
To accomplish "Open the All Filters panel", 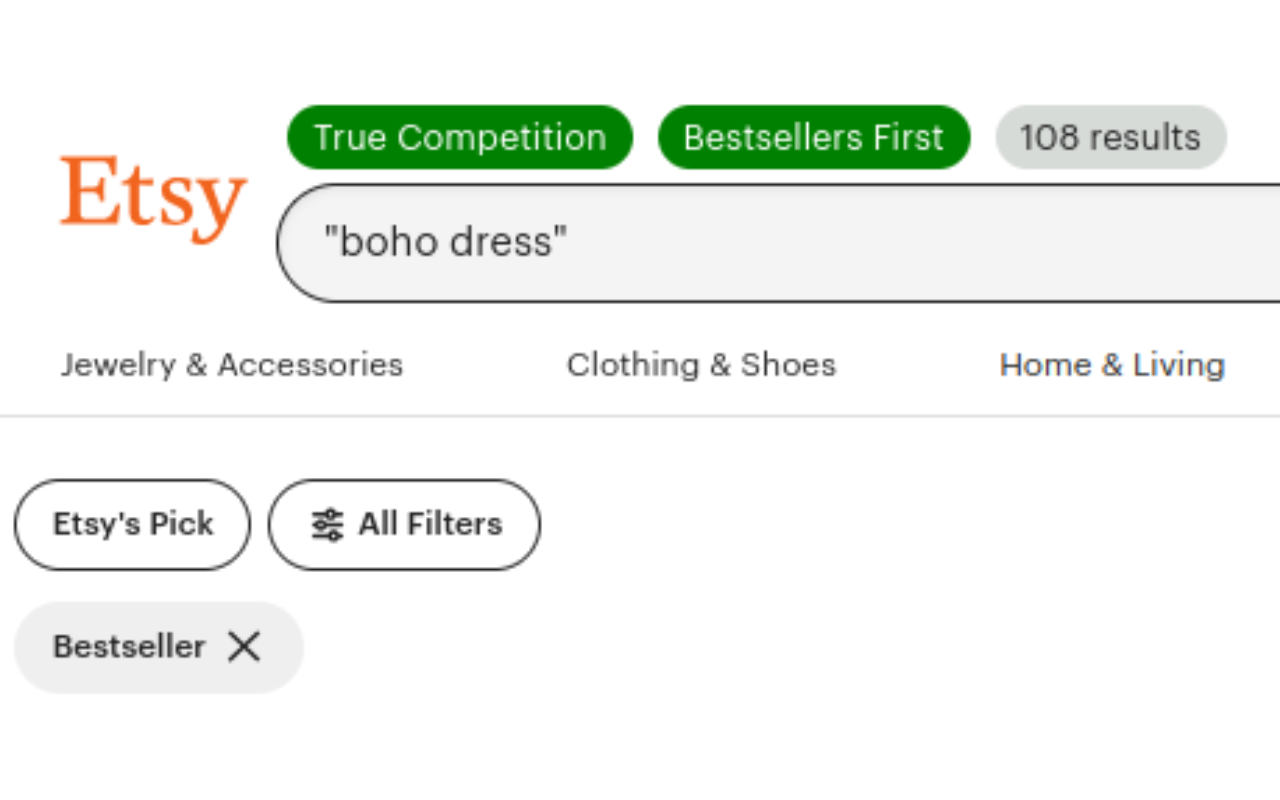I will (x=404, y=524).
